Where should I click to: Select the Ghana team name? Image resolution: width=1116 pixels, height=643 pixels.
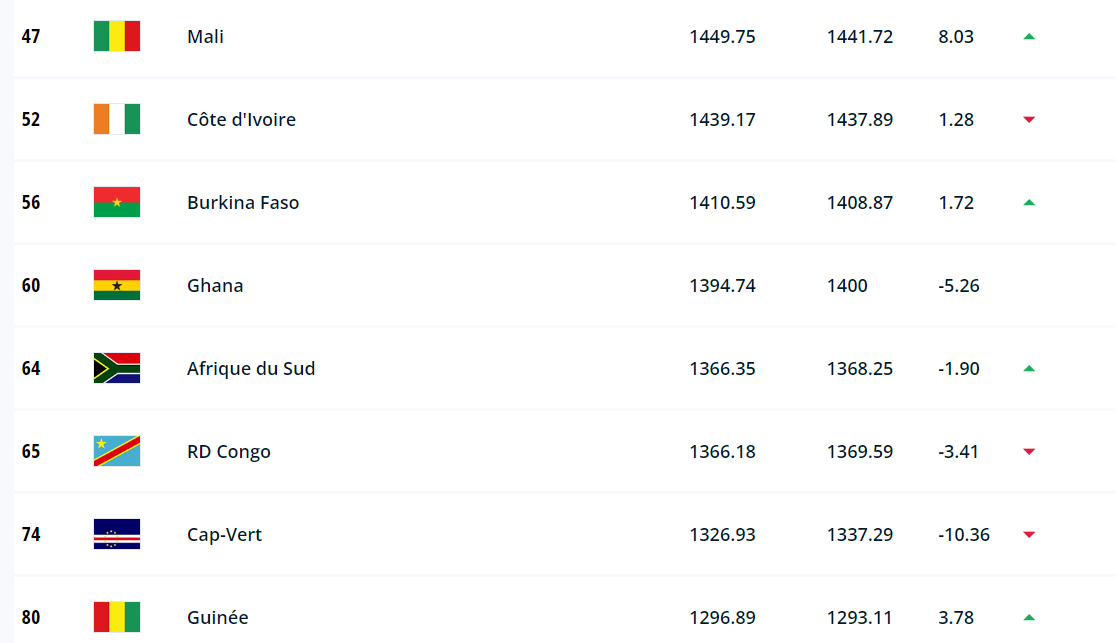(x=215, y=286)
